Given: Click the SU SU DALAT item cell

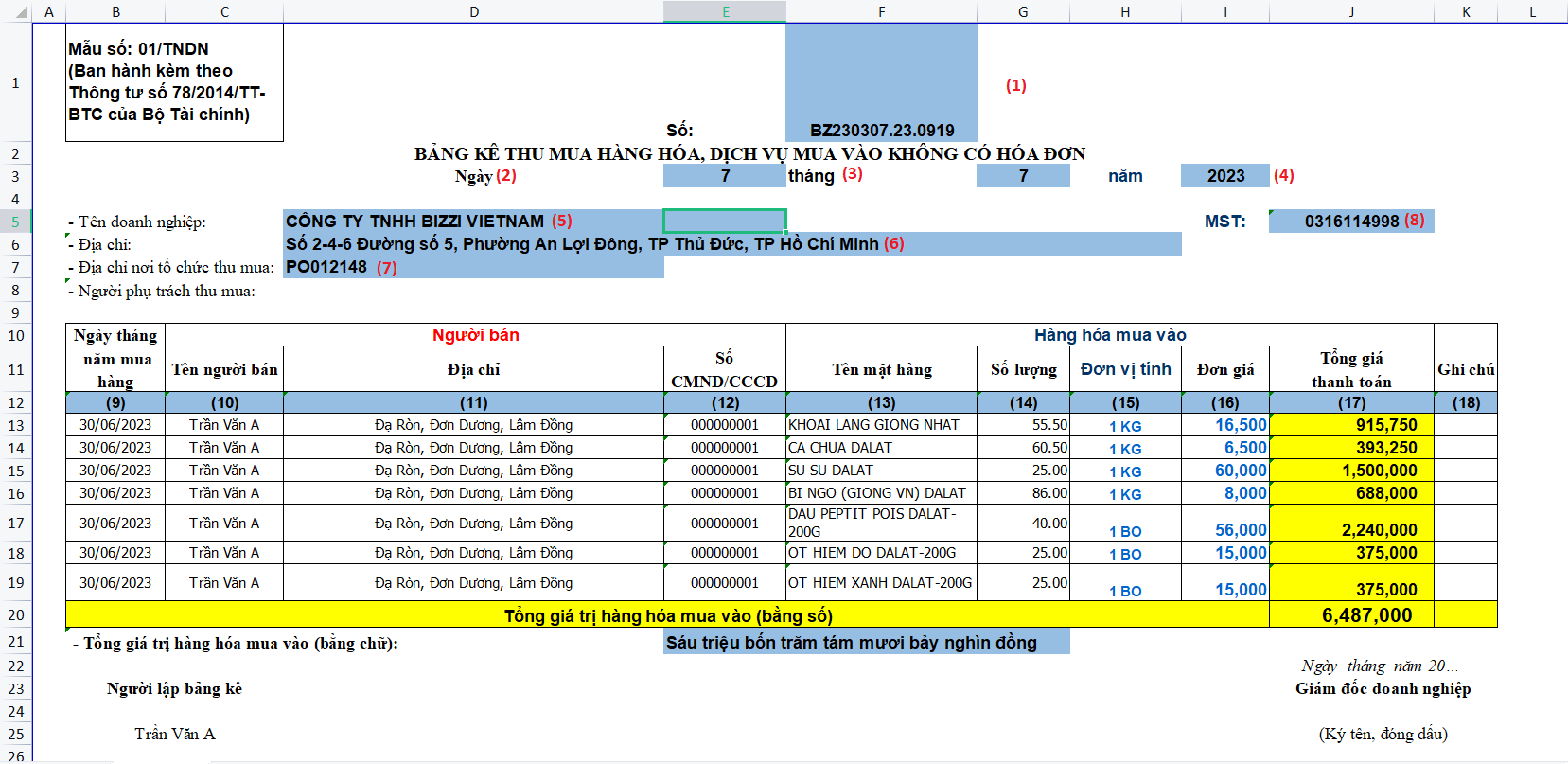Looking at the screenshot, I should point(881,471).
